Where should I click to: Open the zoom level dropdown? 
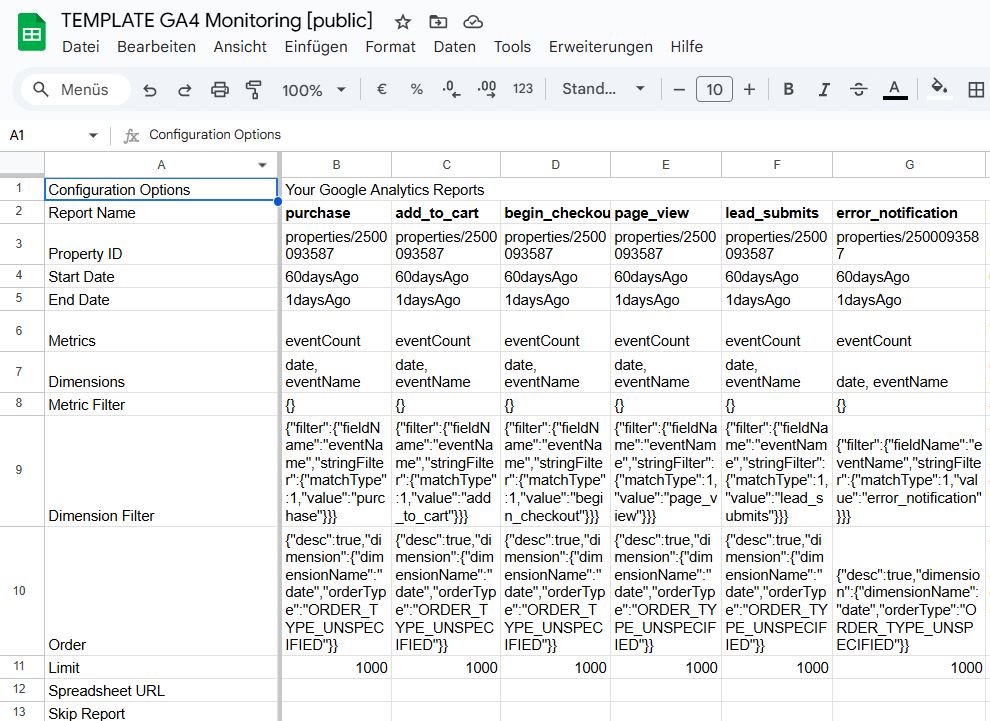pyautogui.click(x=310, y=89)
